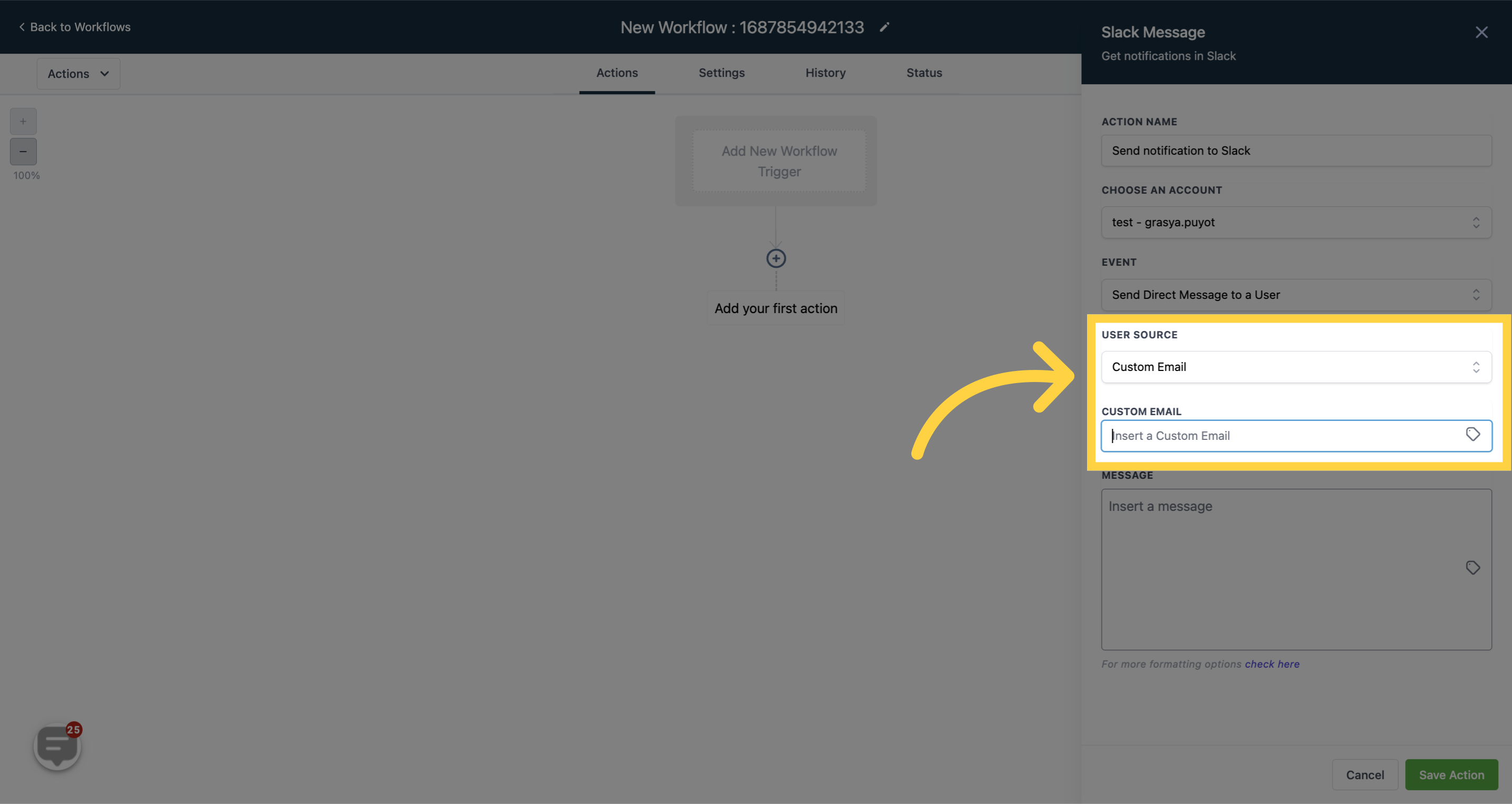Open the tag picker in Message box
The width and height of the screenshot is (1512, 804).
tap(1473, 568)
